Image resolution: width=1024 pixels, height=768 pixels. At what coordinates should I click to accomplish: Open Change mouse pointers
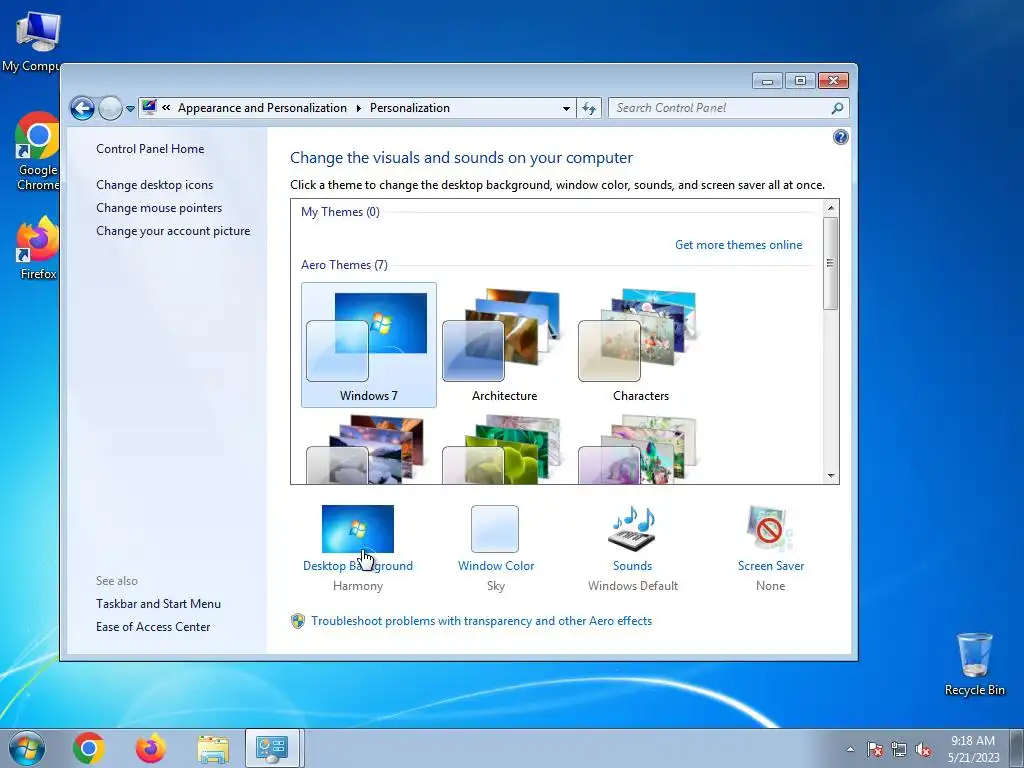(159, 208)
